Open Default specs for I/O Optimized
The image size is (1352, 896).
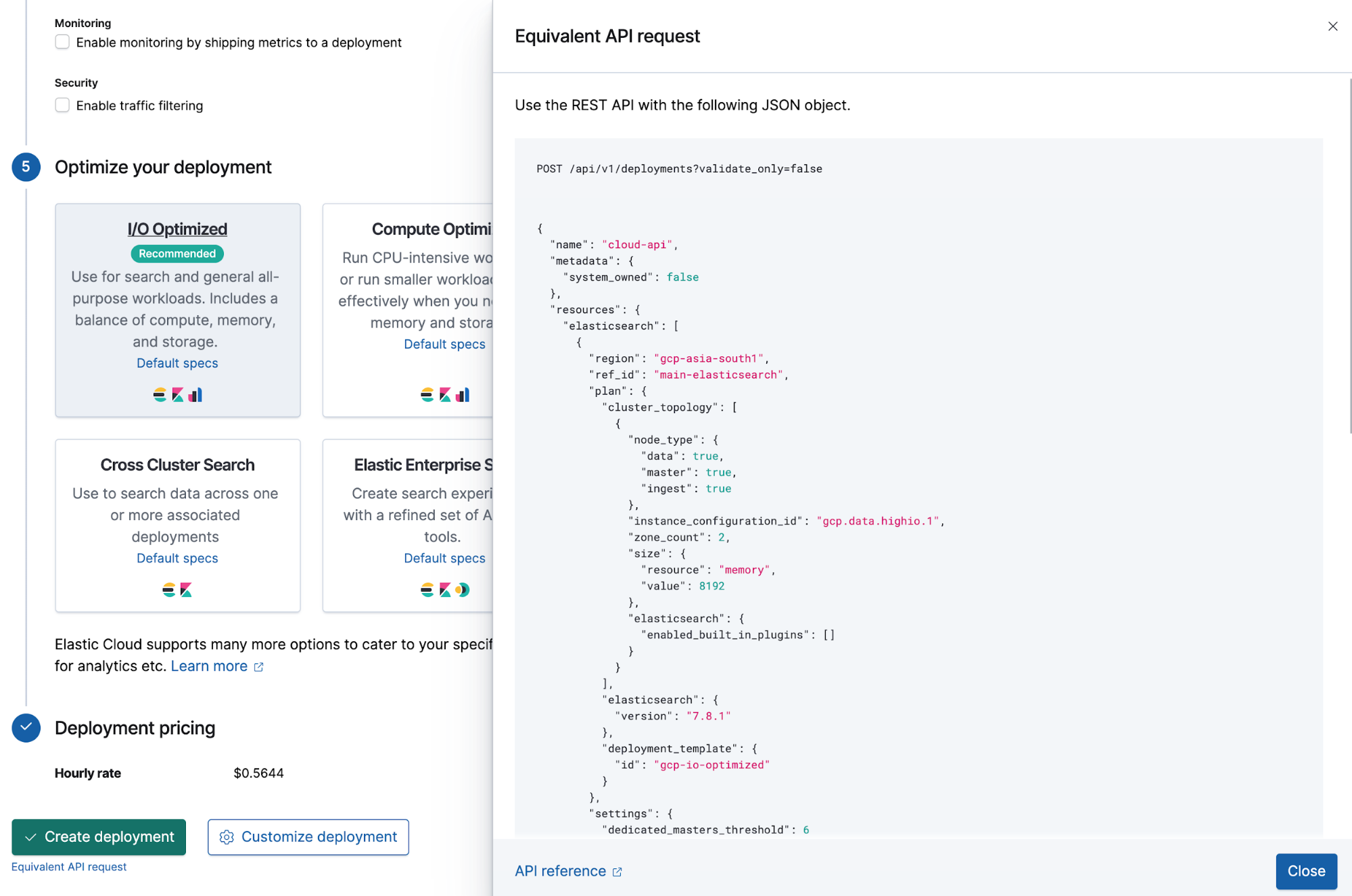[x=177, y=363]
